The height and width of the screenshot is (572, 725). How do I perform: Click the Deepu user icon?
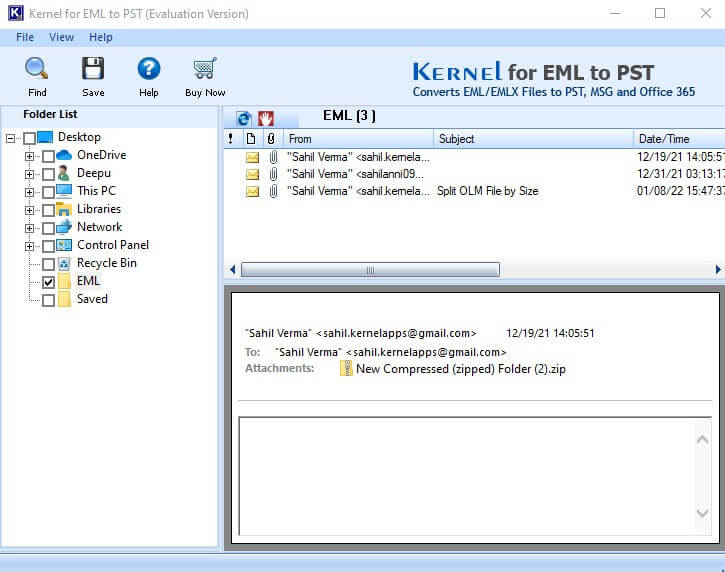click(64, 173)
